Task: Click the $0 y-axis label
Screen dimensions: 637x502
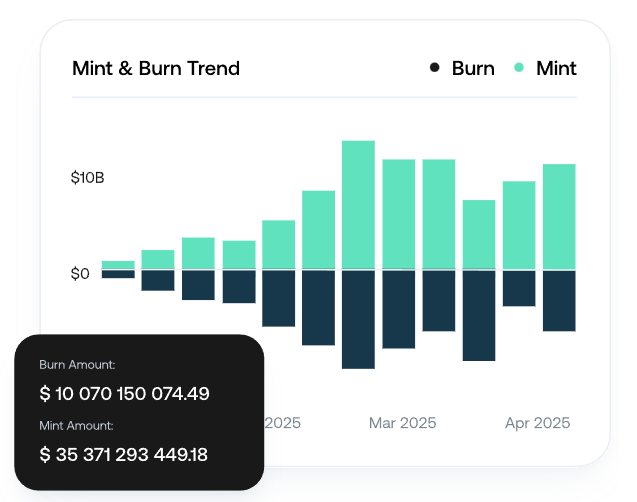Action: click(x=81, y=273)
